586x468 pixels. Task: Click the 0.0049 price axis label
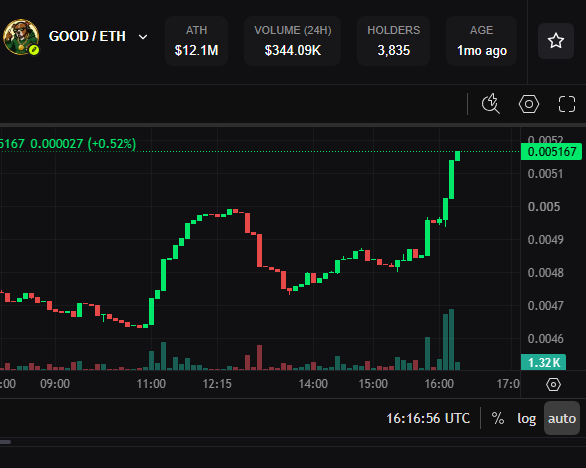[x=545, y=240]
